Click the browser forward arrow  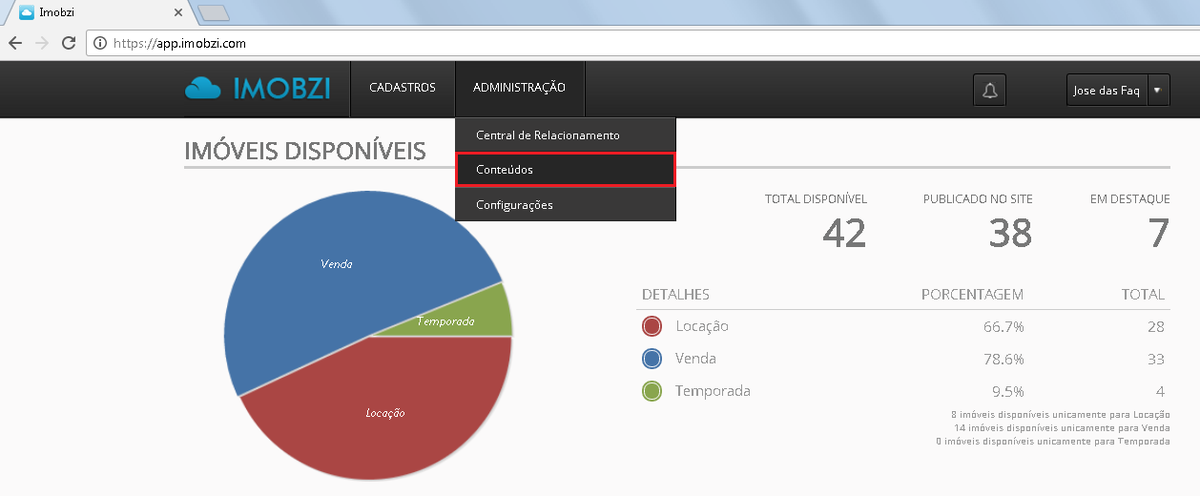click(x=42, y=43)
